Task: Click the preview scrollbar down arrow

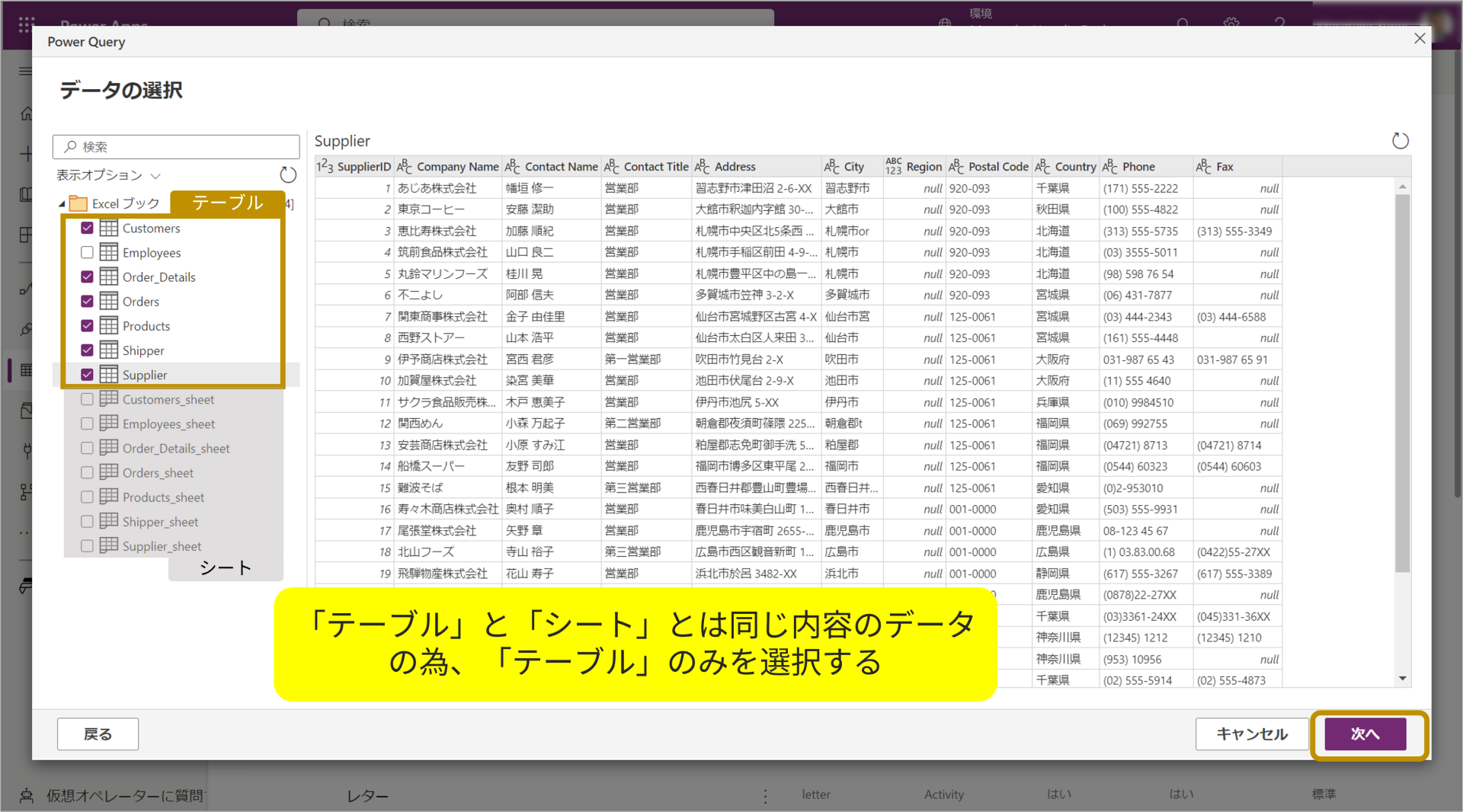Action: click(1402, 679)
